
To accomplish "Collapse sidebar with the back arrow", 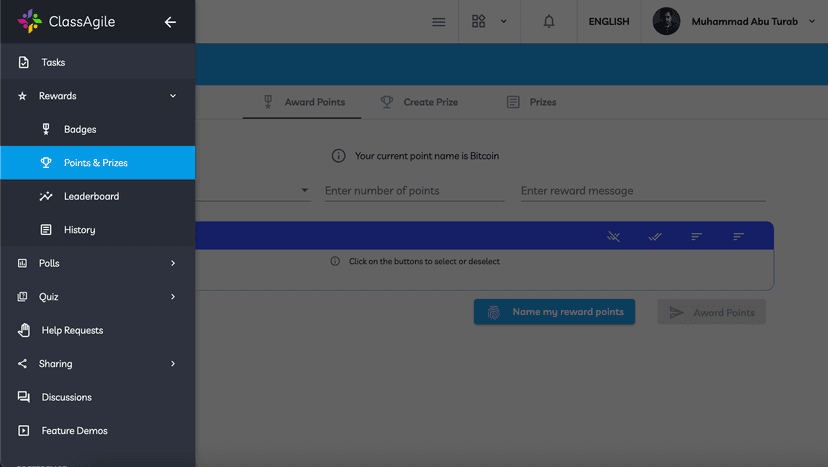I will point(170,22).
